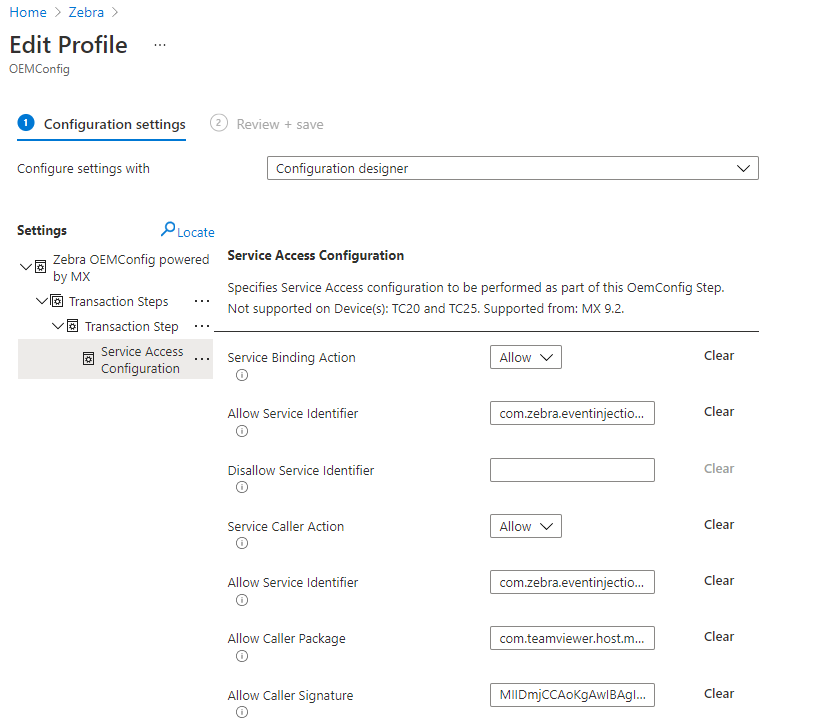Click info icon under Service Caller Action

point(241,543)
